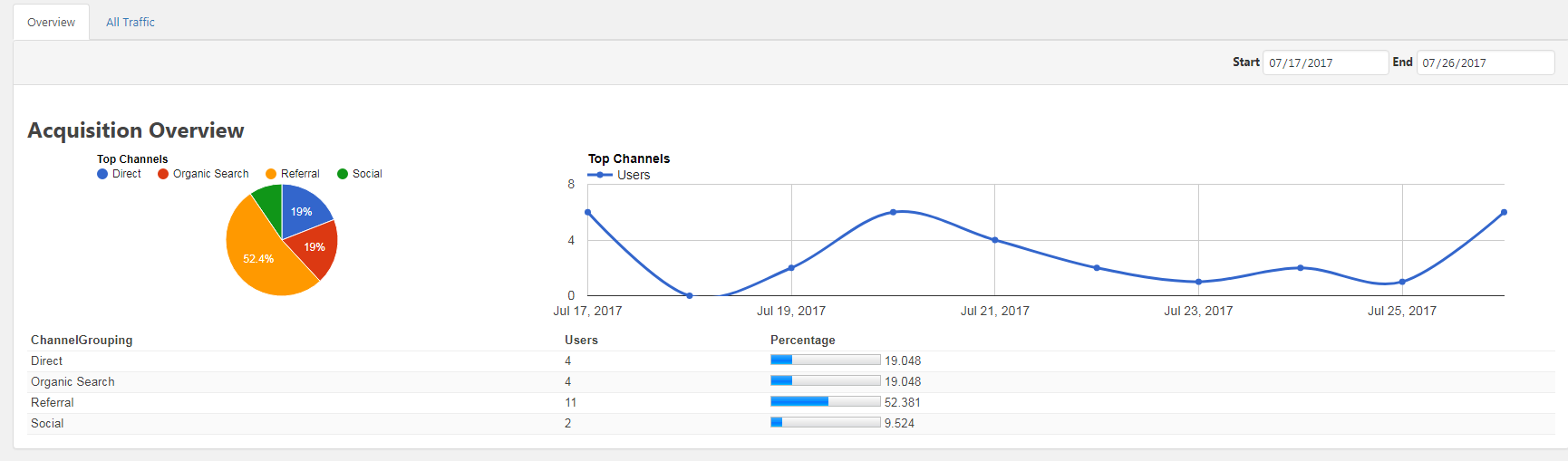Select the Overview tab
1568x461 pixels.
coord(52,23)
